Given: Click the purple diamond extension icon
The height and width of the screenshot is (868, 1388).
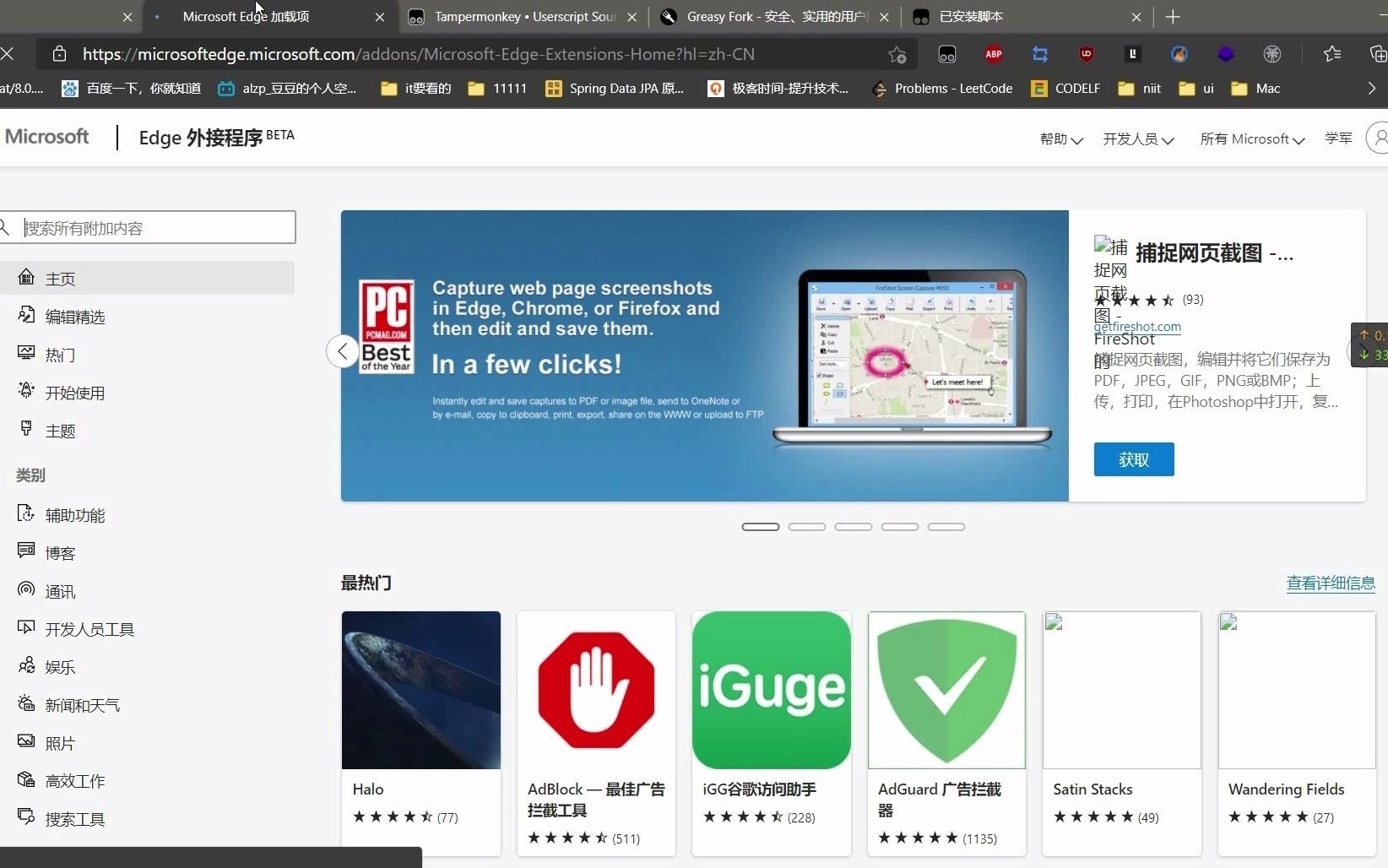Looking at the screenshot, I should click(1226, 54).
